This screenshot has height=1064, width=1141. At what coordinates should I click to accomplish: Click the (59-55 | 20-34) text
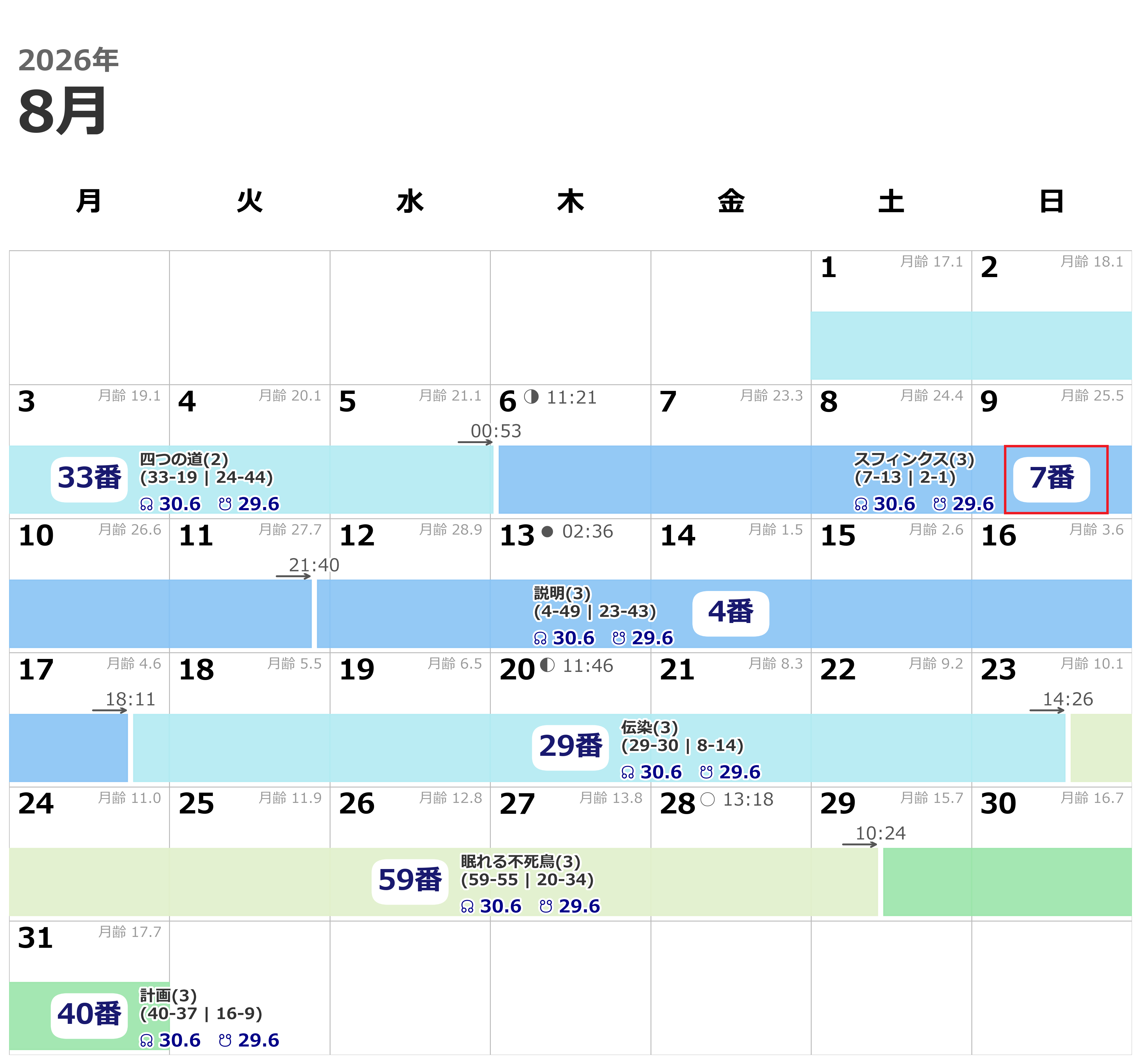pyautogui.click(x=527, y=880)
